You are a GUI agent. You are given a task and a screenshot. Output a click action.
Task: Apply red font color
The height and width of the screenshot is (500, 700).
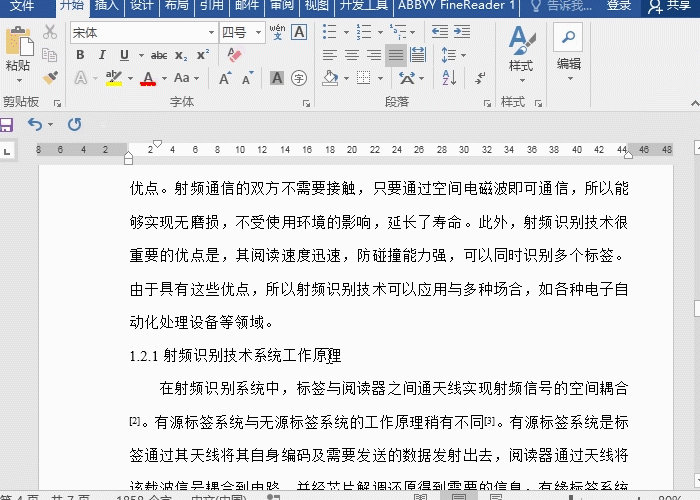pyautogui.click(x=148, y=79)
